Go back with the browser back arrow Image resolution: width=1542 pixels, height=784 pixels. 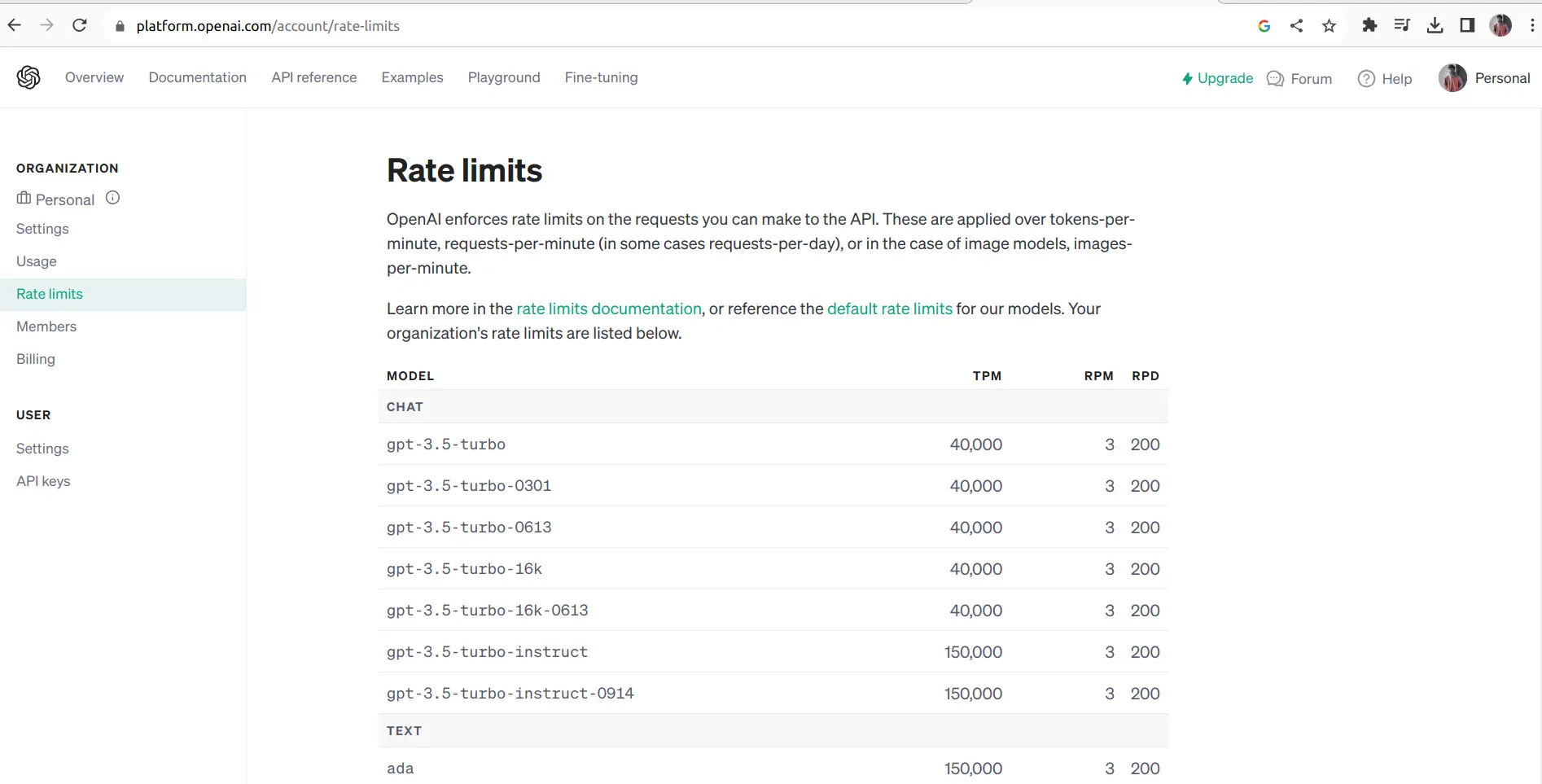coord(15,25)
